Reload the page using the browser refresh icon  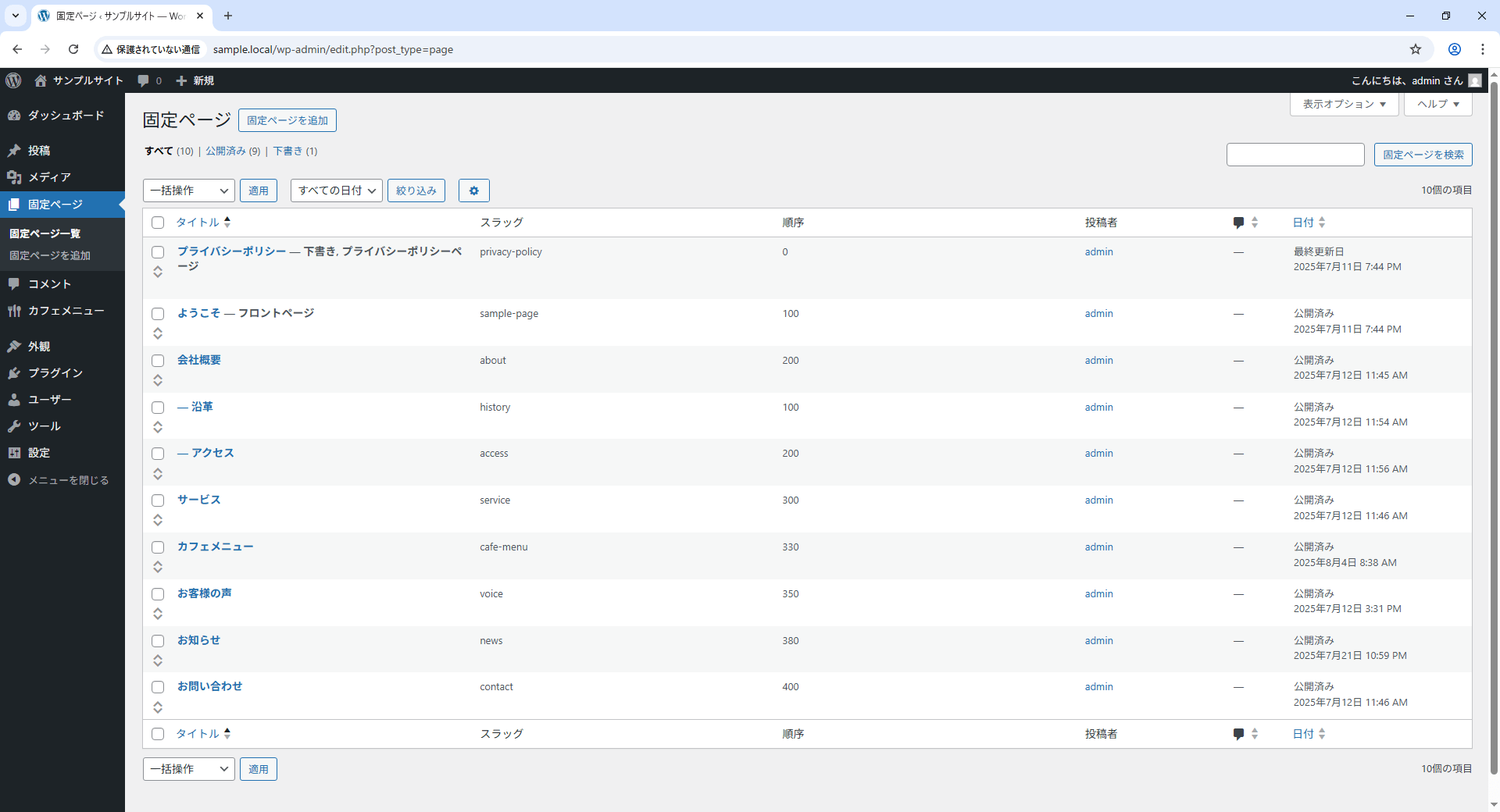[x=73, y=49]
